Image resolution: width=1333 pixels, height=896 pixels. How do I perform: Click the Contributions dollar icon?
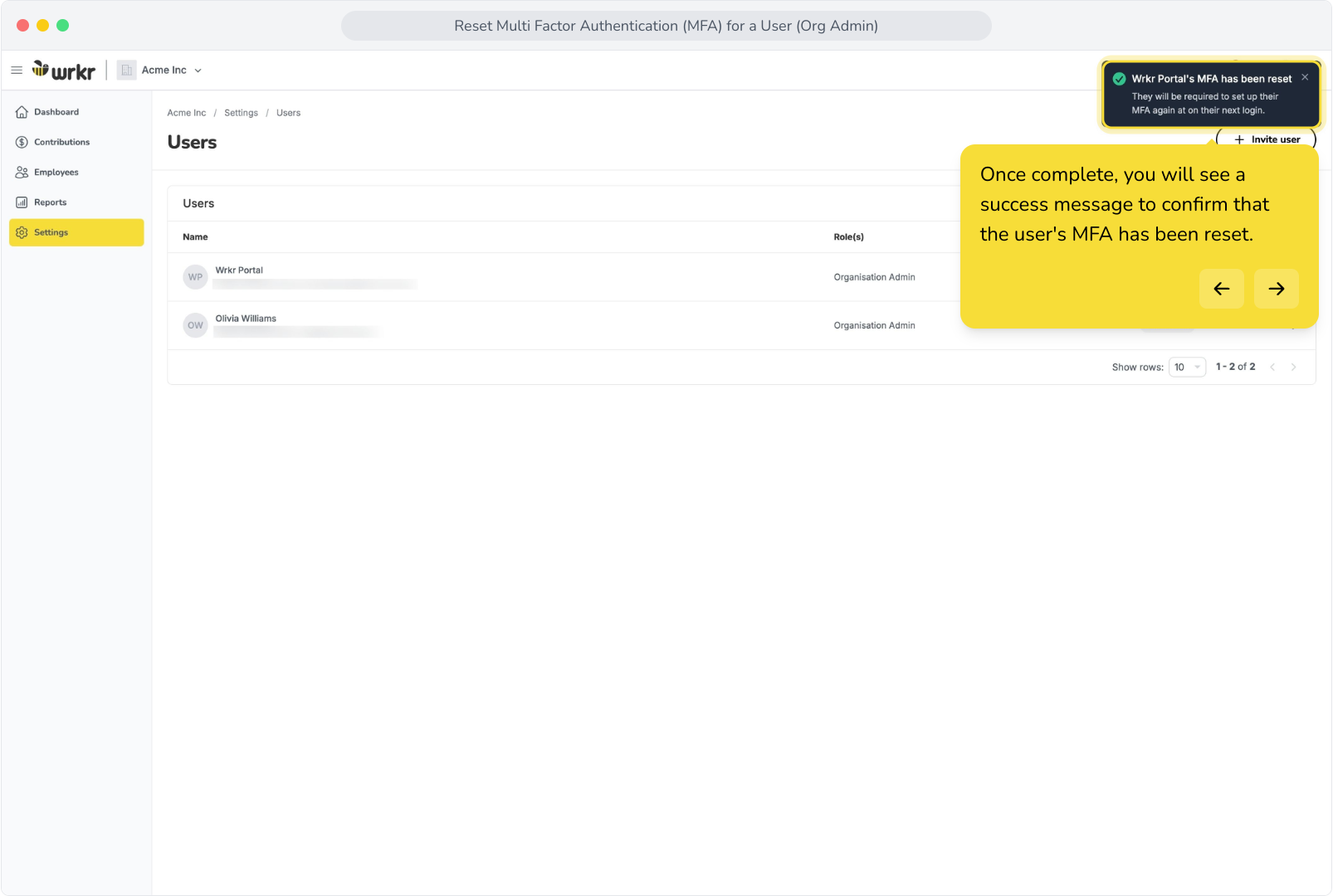[x=22, y=142]
